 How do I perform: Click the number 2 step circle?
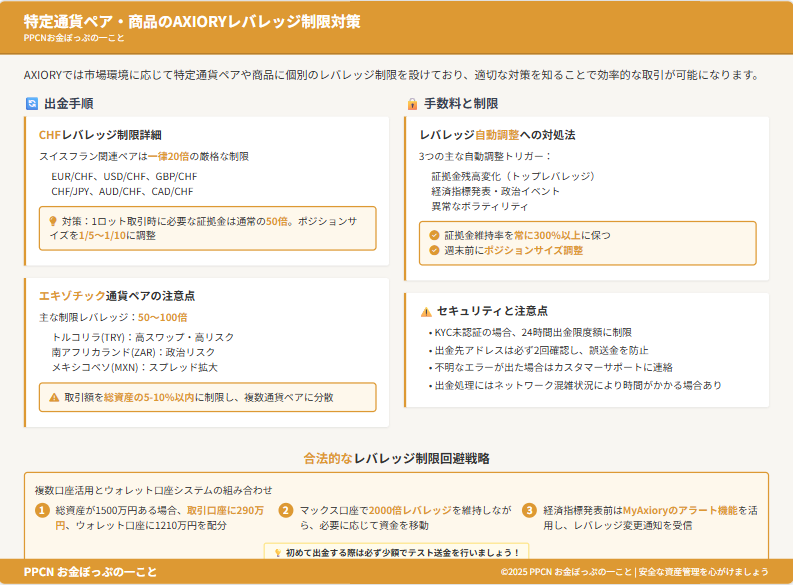(286, 510)
